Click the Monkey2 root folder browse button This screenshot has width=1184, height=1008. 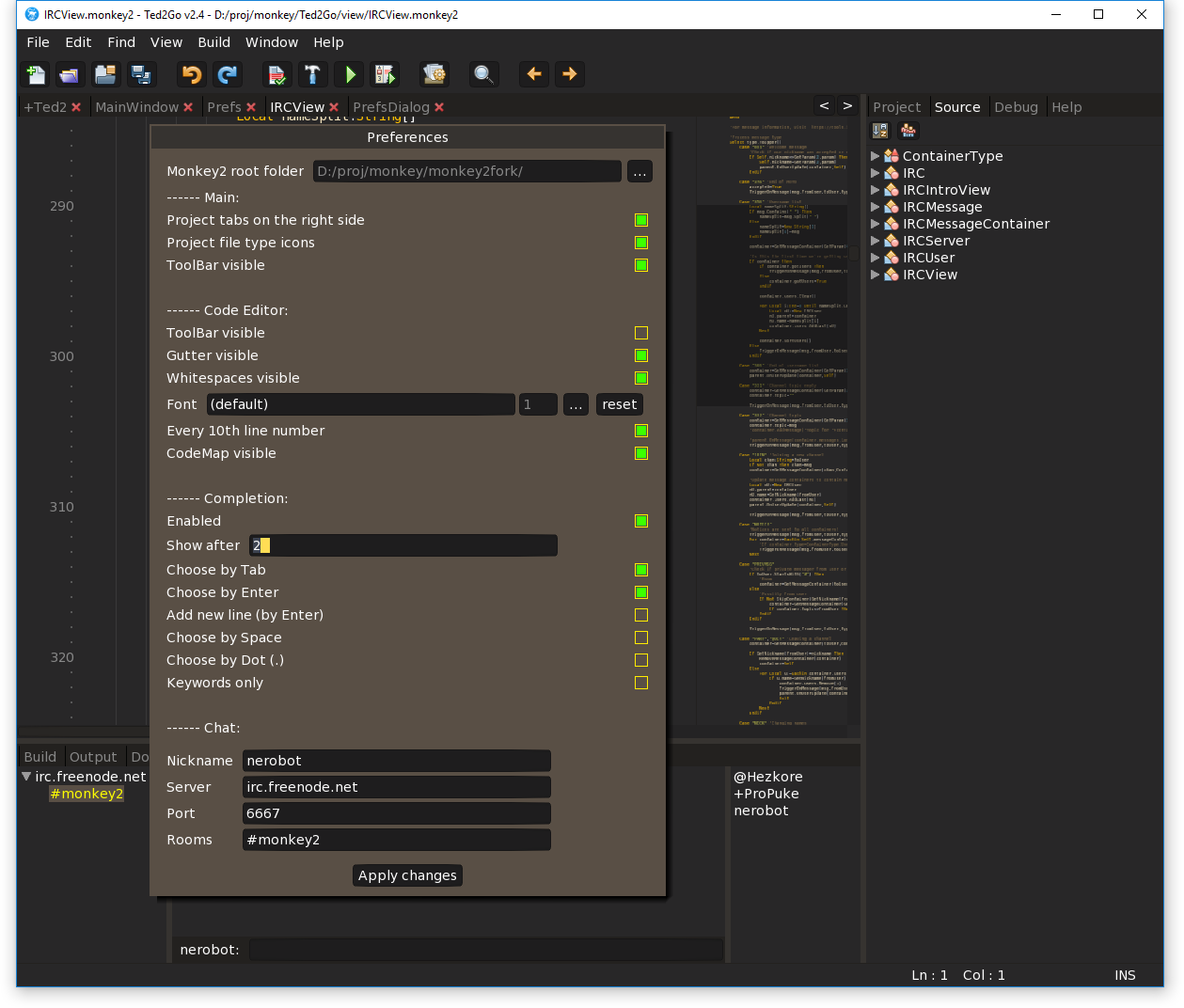tap(639, 171)
